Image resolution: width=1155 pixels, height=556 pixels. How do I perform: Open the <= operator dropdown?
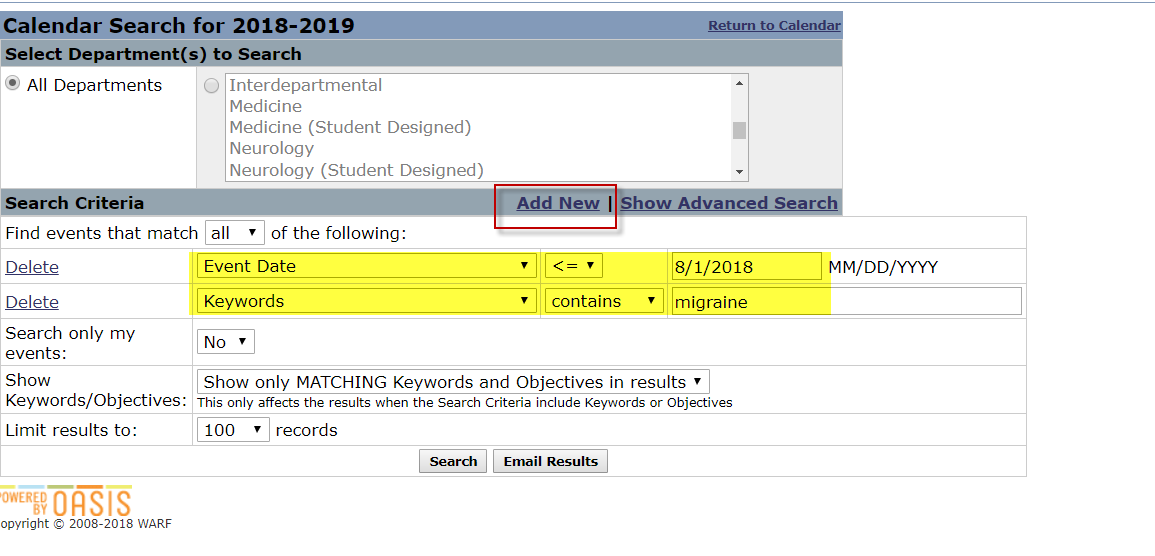(x=574, y=267)
